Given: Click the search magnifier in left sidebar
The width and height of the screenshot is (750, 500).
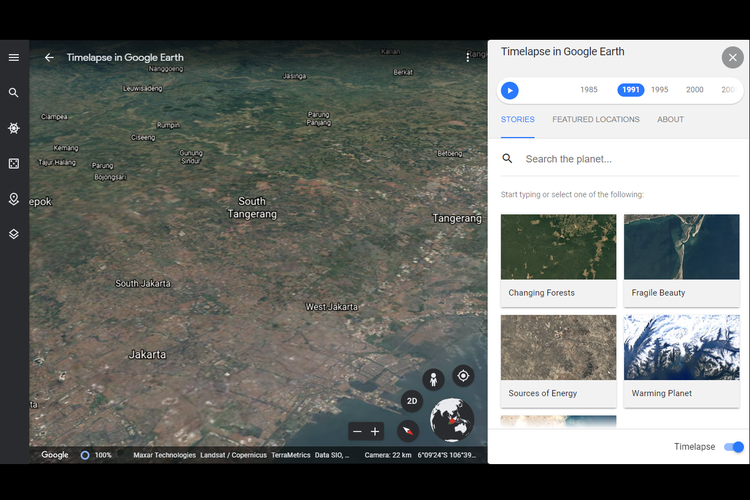Looking at the screenshot, I should click(14, 93).
